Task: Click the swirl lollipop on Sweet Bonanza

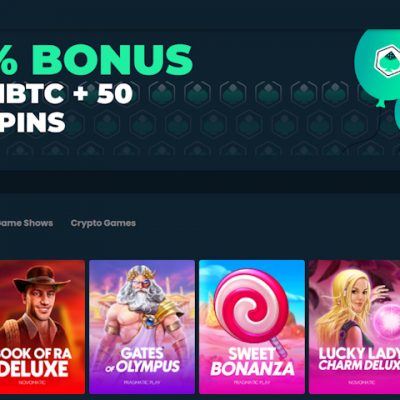Action: 251,305
